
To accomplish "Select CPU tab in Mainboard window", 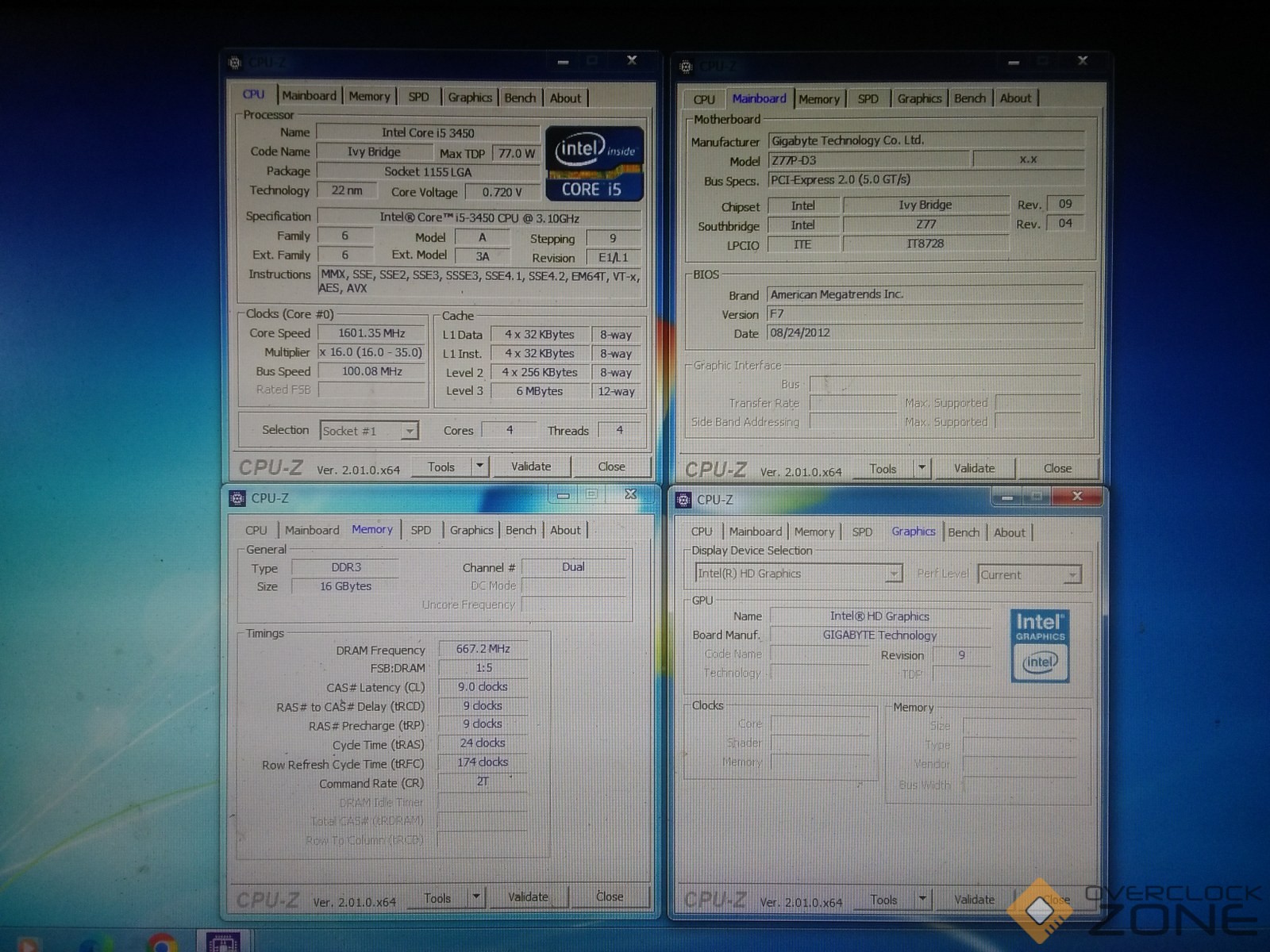I will pos(704,99).
